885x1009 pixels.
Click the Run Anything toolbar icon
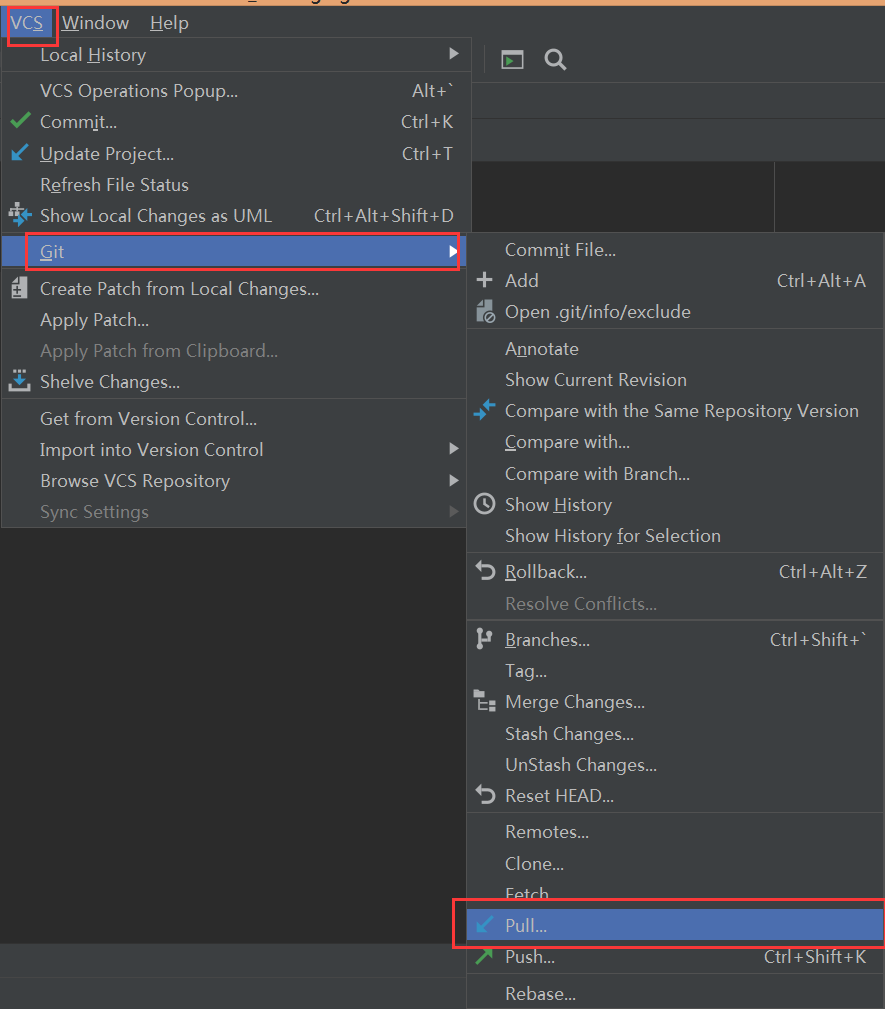click(x=512, y=60)
